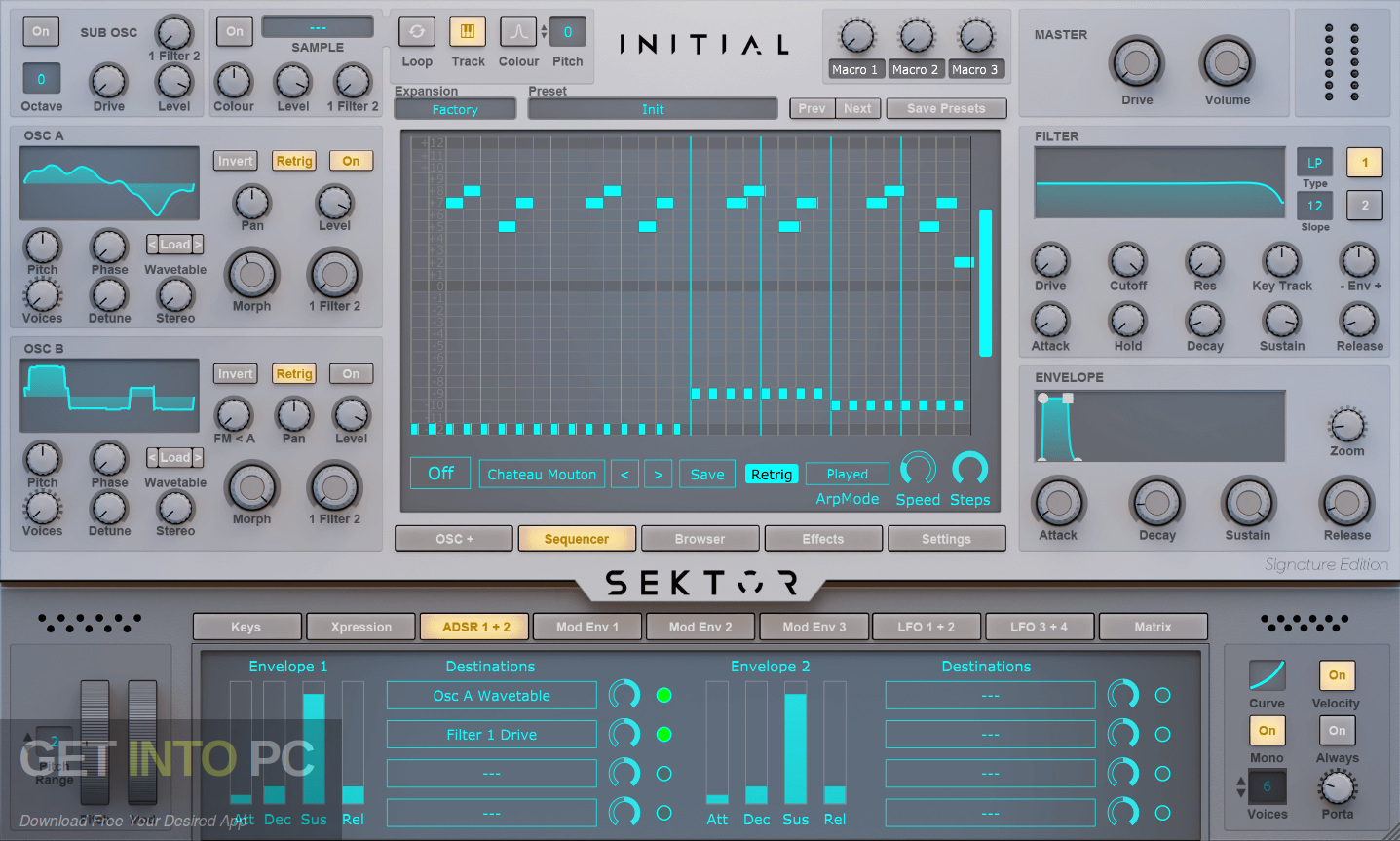This screenshot has width=1400, height=841.
Task: Open Envelope 2 first destination dropdown
Action: (990, 695)
